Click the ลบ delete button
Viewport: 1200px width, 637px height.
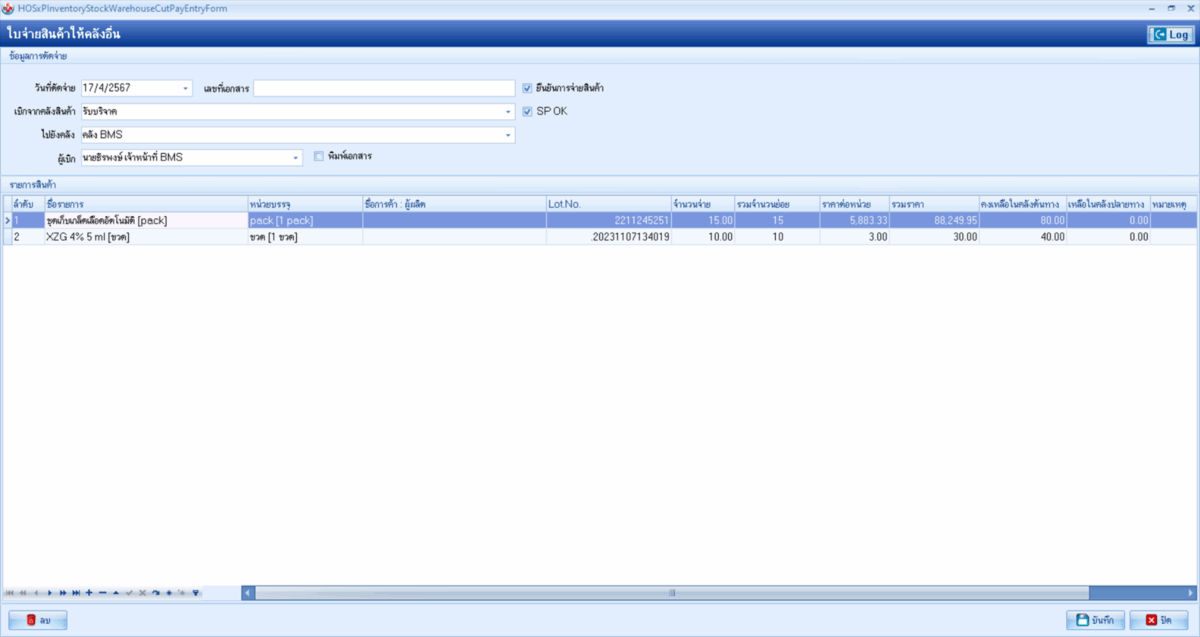[x=38, y=620]
